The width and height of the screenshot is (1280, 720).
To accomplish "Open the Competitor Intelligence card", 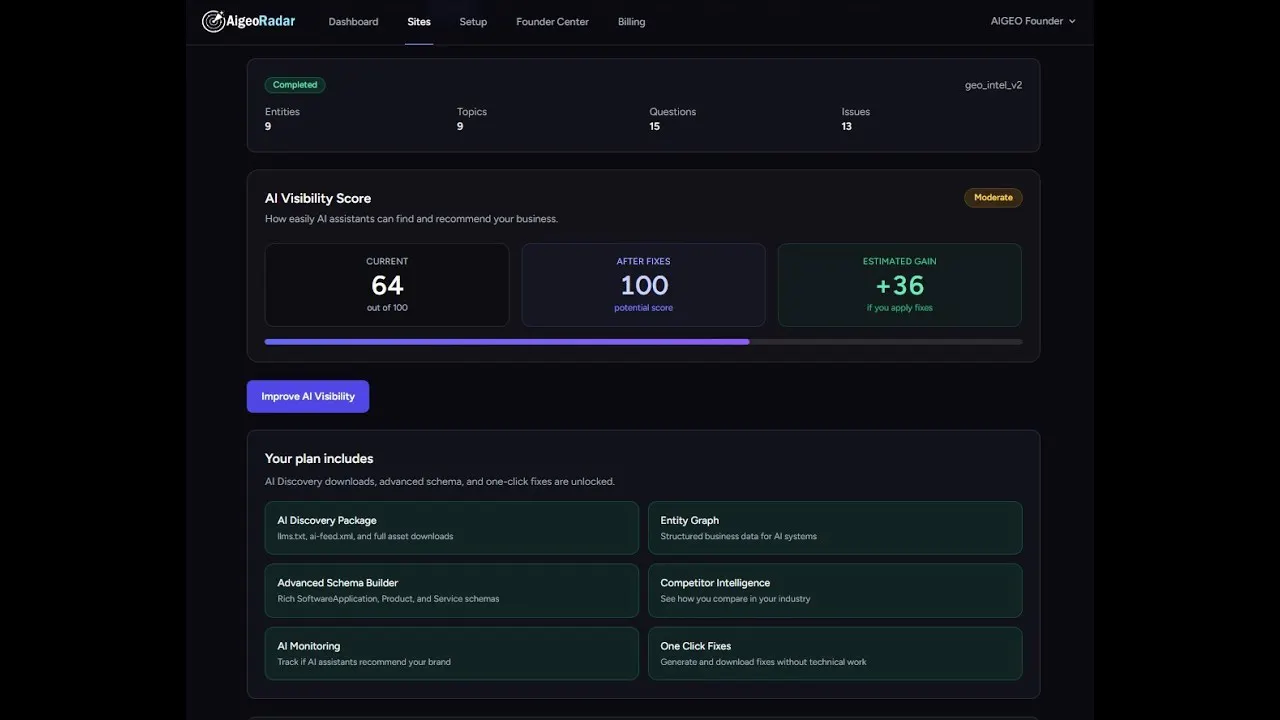I will [x=835, y=590].
